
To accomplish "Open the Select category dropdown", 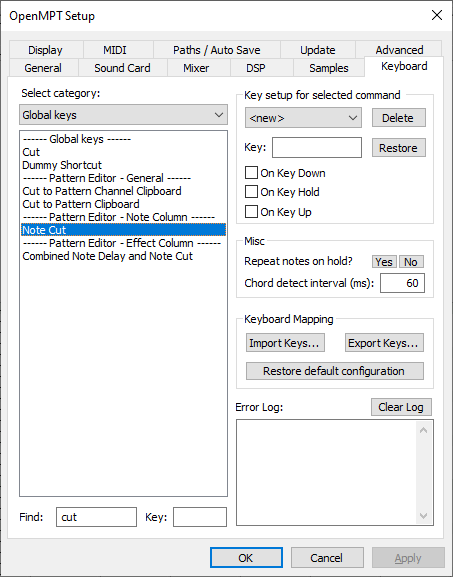I will click(123, 115).
